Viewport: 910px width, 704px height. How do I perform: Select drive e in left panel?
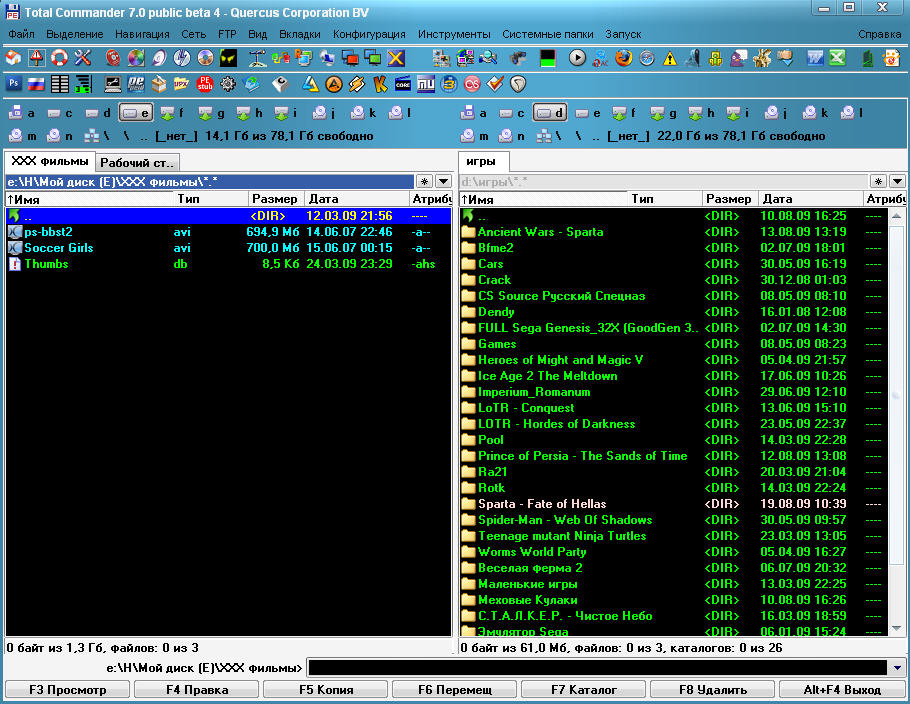click(x=136, y=113)
